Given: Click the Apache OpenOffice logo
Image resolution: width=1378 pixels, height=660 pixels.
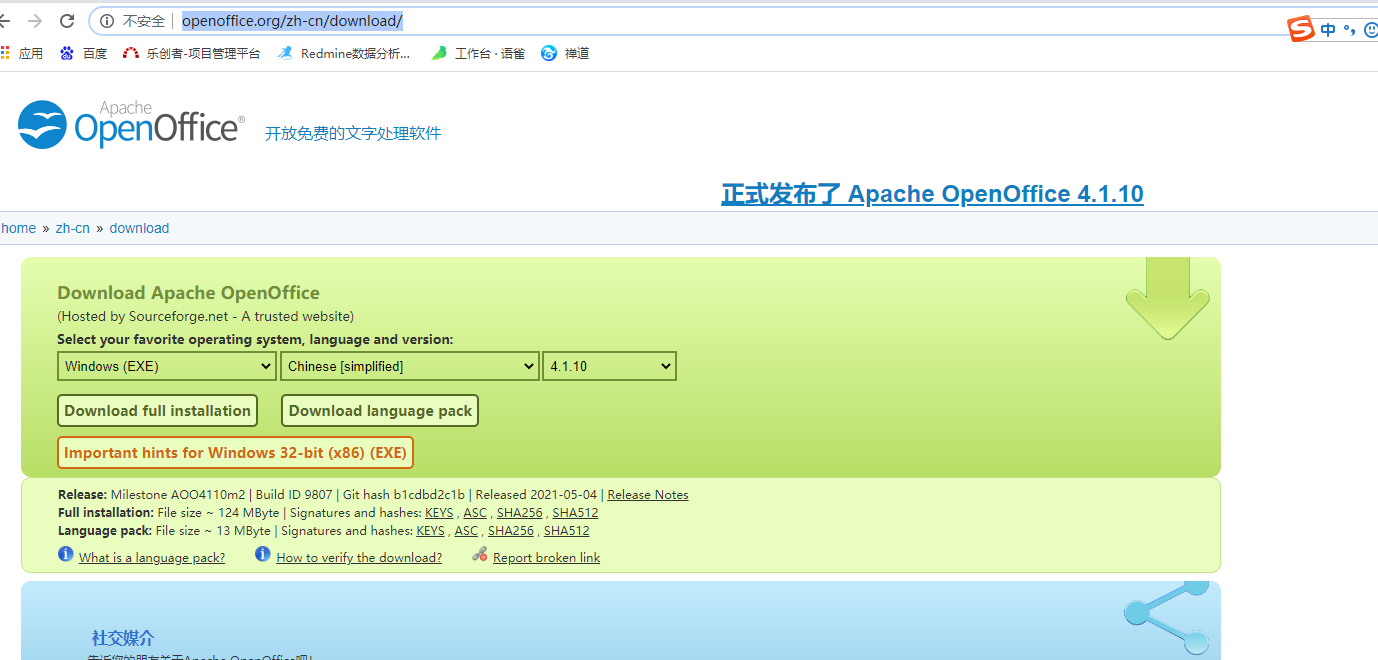Looking at the screenshot, I should pos(131,125).
